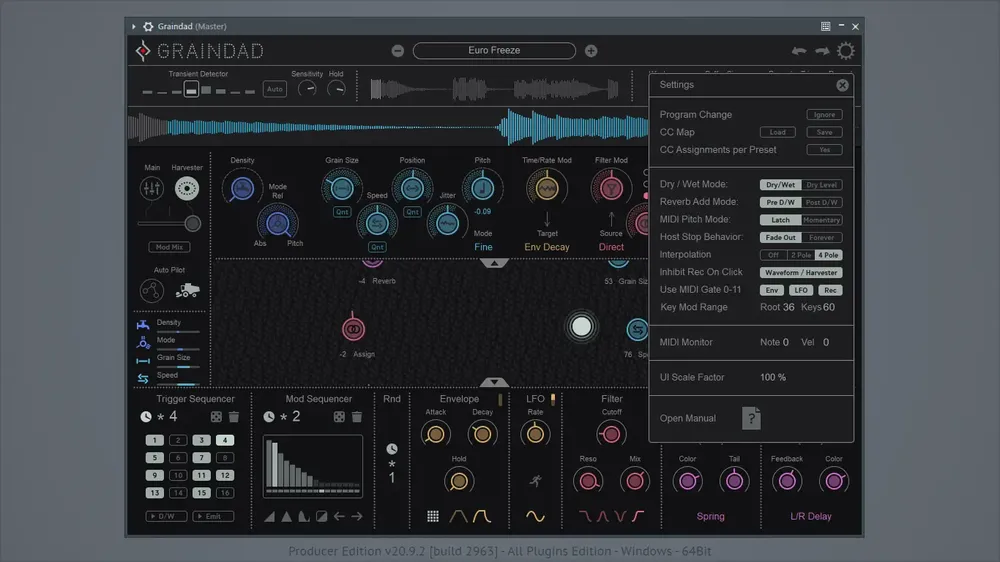1000x562 pixels.
Task: Clear the Mod Sequencer with trash icon
Action: pos(357,417)
